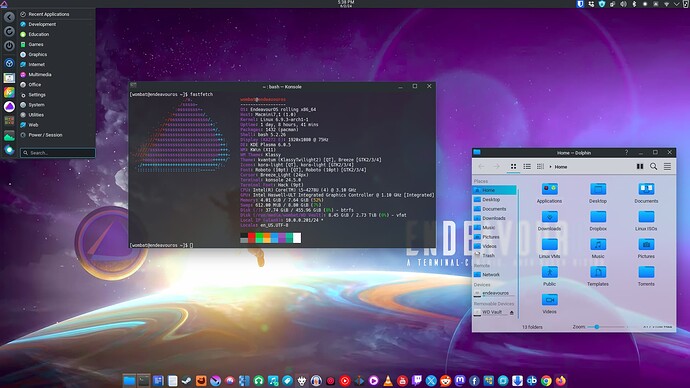Focus the launcher Search field

pos(58,153)
